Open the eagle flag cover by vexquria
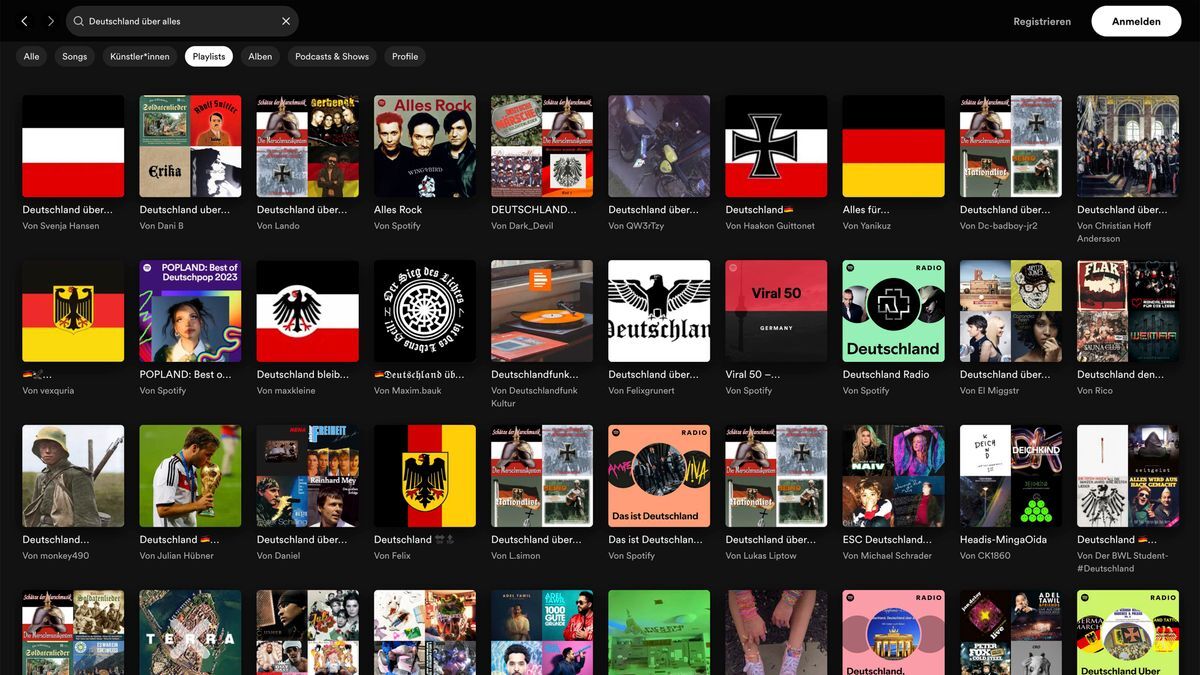The width and height of the screenshot is (1200, 675). click(73, 311)
